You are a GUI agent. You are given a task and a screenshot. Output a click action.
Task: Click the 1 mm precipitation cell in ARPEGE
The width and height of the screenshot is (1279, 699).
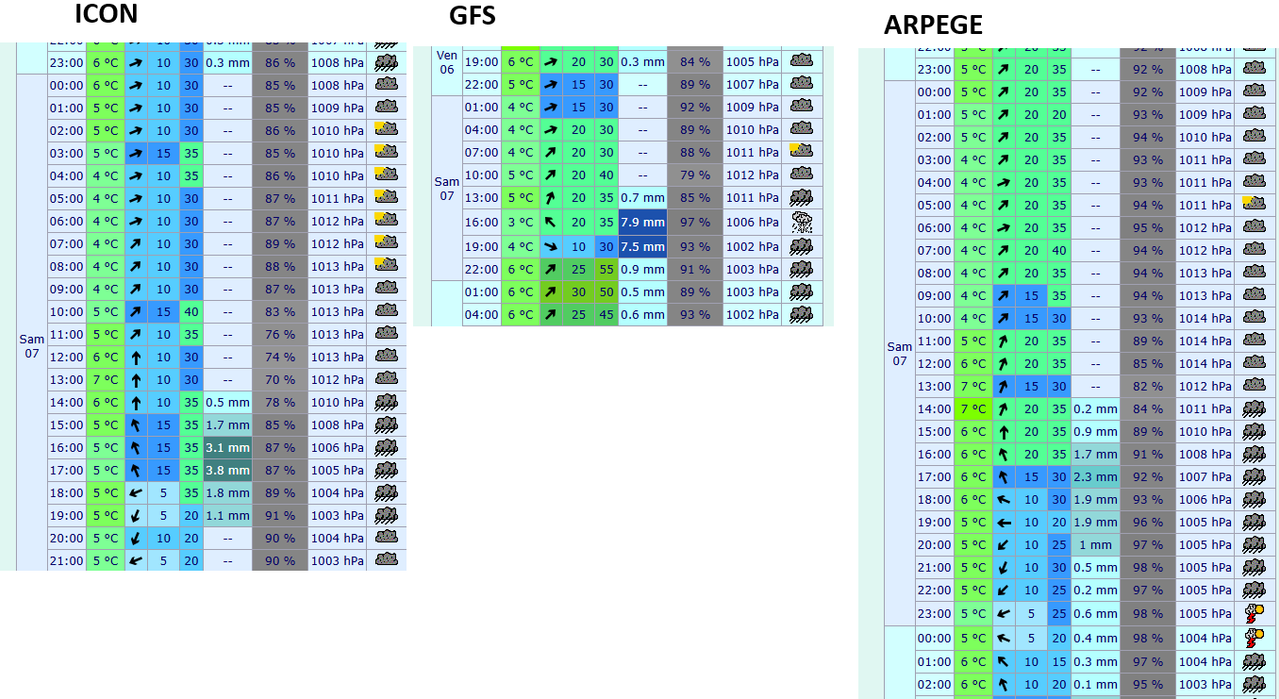pos(1095,544)
